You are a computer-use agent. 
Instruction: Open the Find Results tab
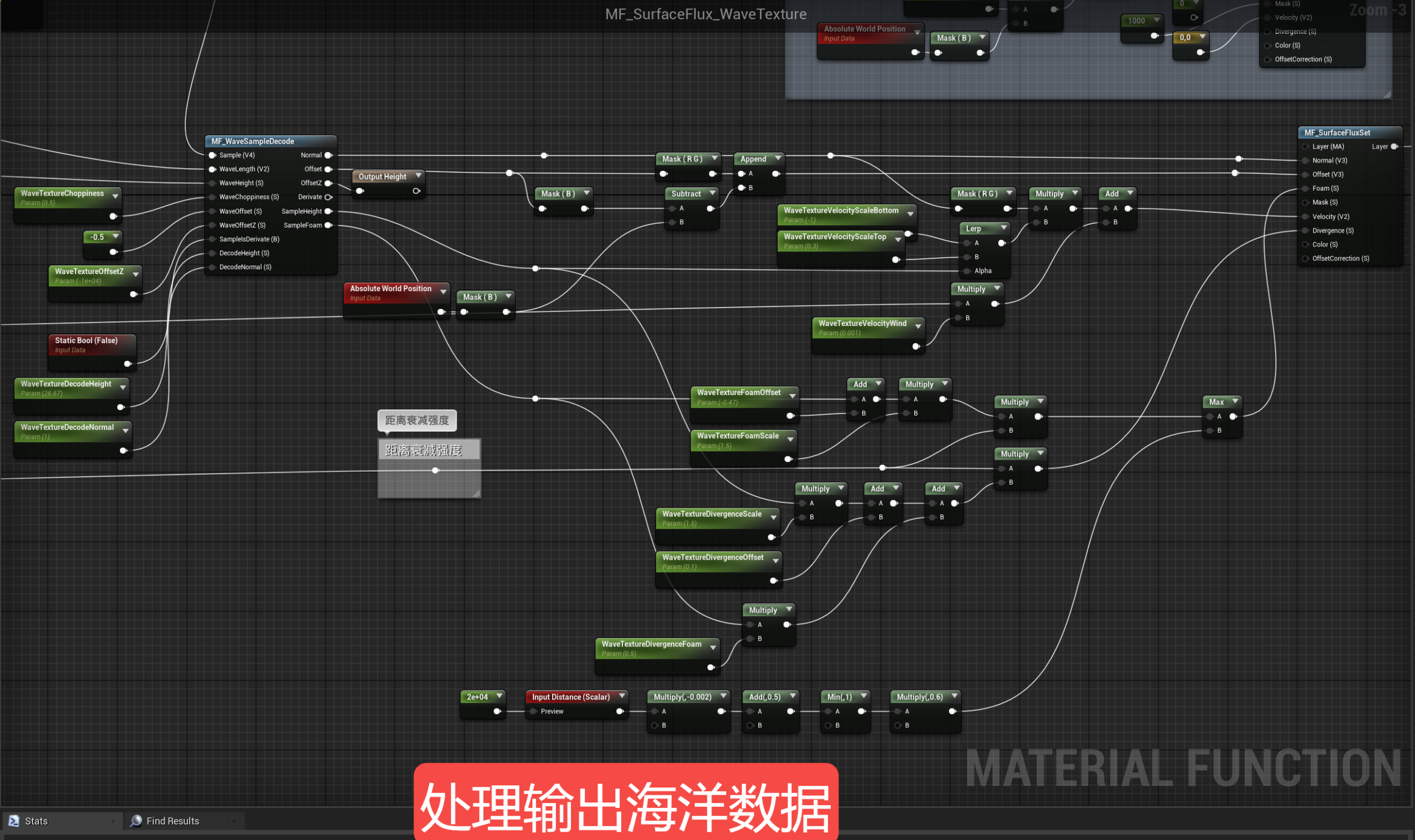click(172, 821)
